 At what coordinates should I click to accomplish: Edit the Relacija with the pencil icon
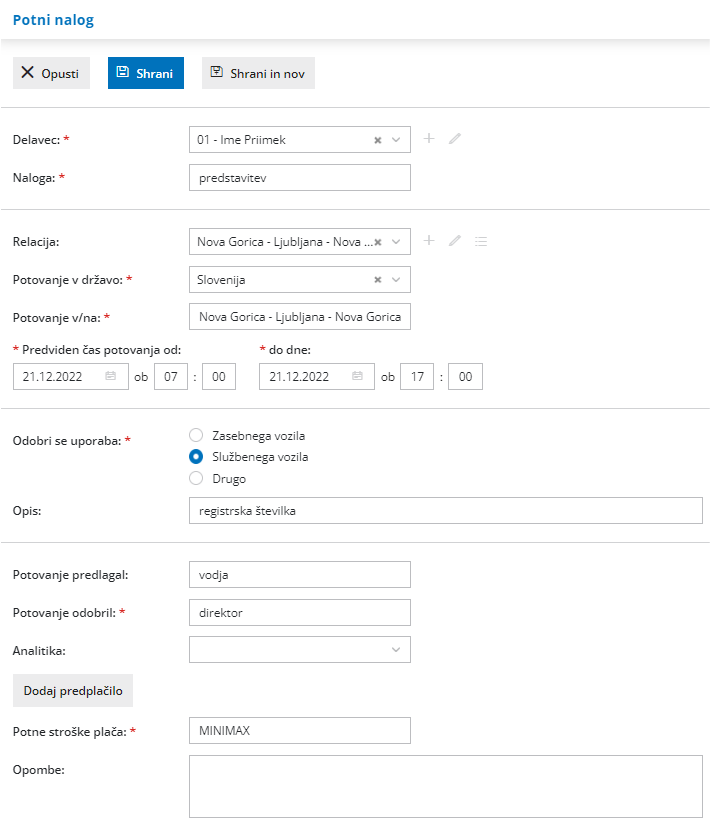[x=455, y=241]
